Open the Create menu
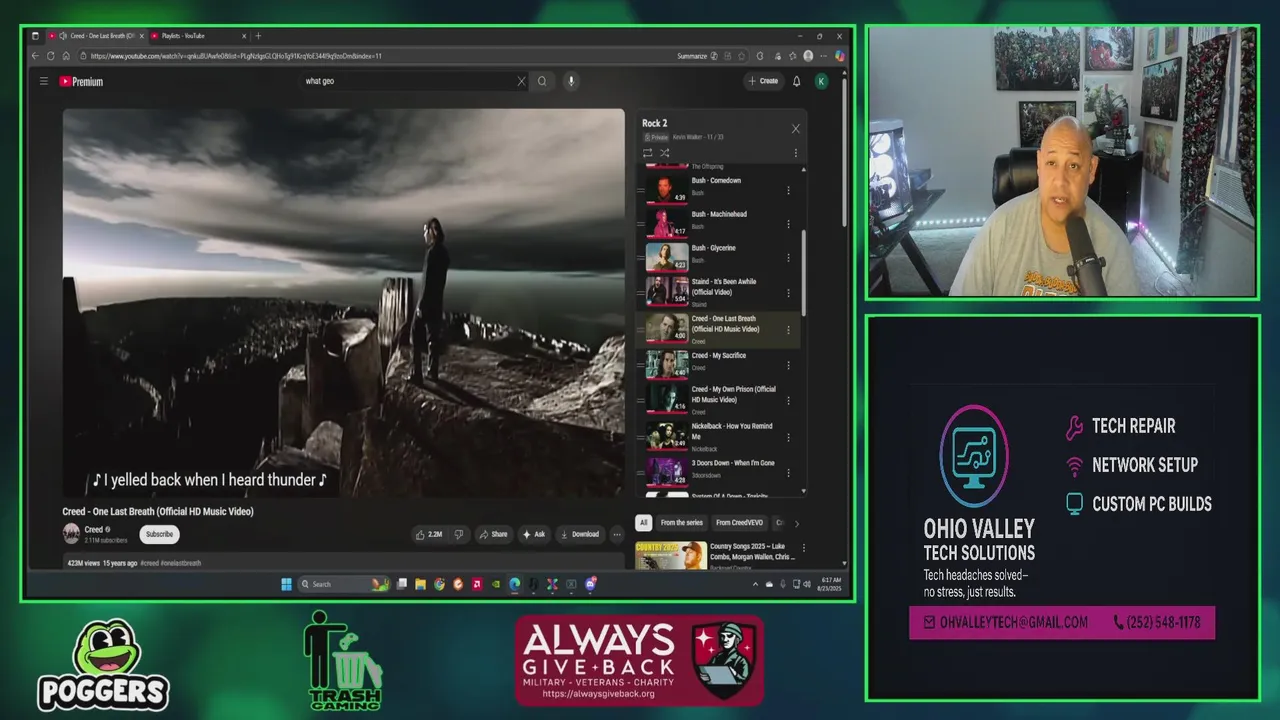1280x720 pixels. coord(762,81)
